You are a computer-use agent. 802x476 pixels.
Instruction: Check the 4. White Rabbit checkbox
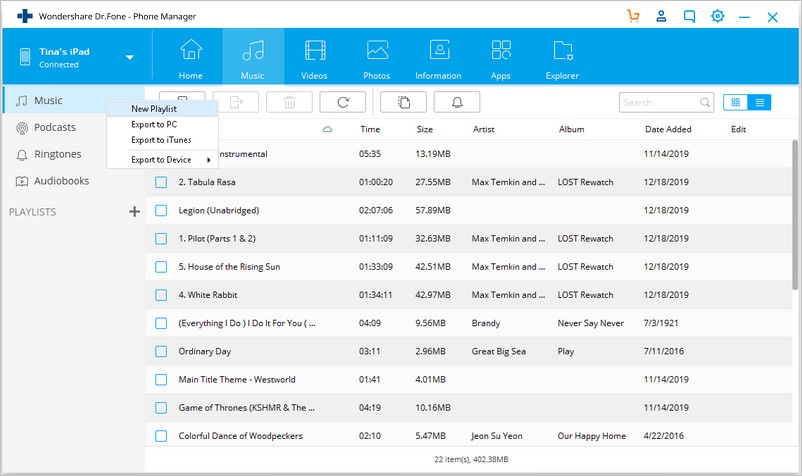[x=161, y=295]
